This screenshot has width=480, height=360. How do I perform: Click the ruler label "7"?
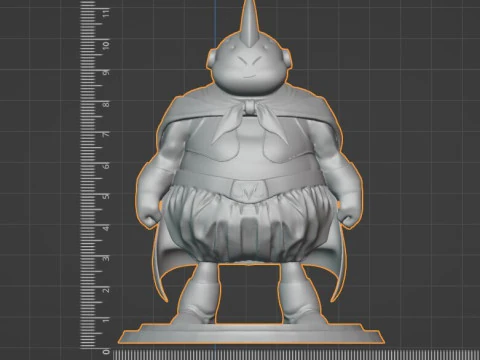(x=106, y=135)
